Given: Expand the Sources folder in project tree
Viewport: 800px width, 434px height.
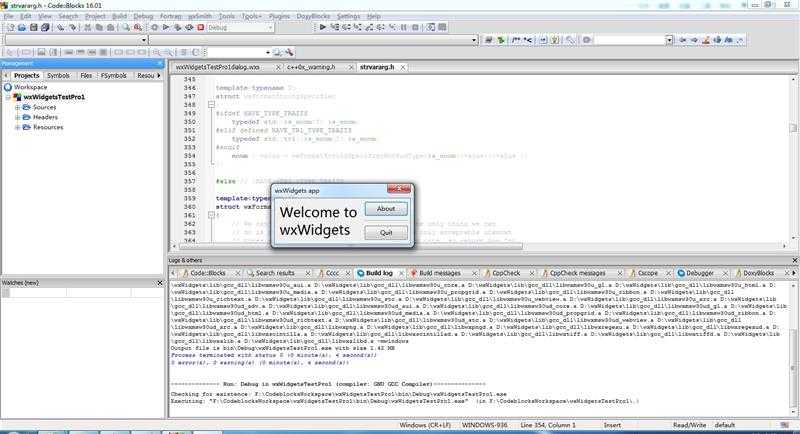Looking at the screenshot, I should tap(17, 108).
